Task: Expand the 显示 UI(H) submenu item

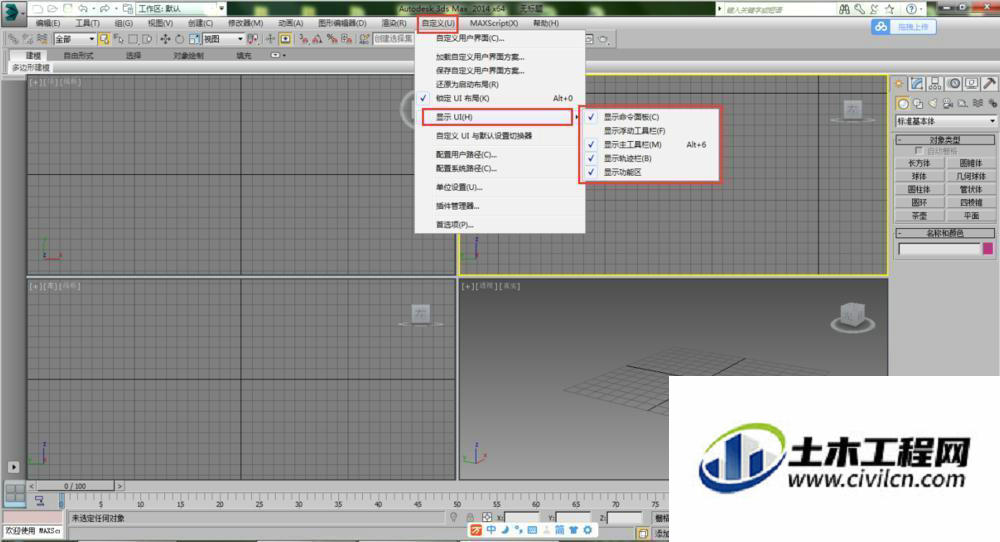Action: tap(497, 117)
